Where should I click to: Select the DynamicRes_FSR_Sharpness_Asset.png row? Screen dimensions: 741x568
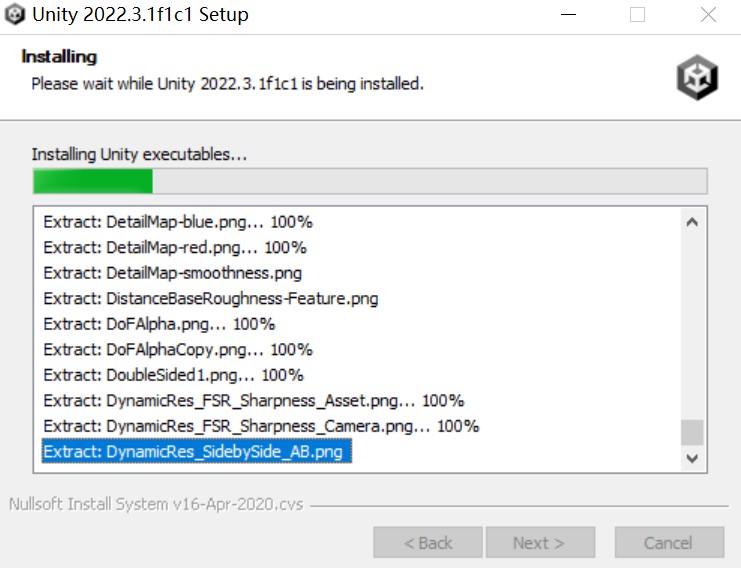[x=254, y=400]
